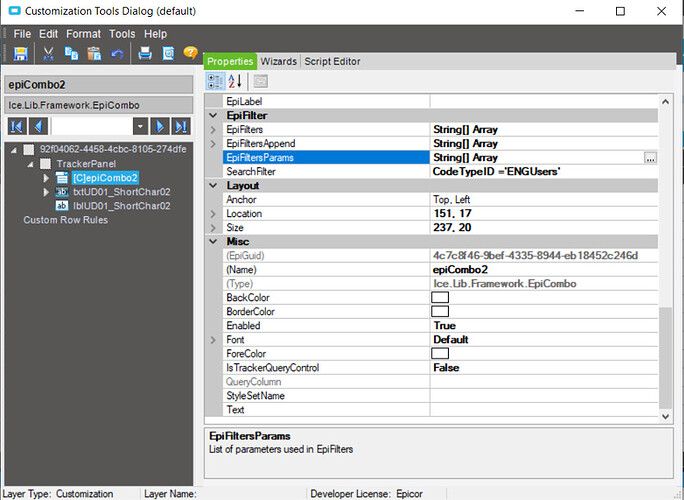Screen dimensions: 684x500
Task: Click the Cut scissors icon
Action: (x=48, y=54)
